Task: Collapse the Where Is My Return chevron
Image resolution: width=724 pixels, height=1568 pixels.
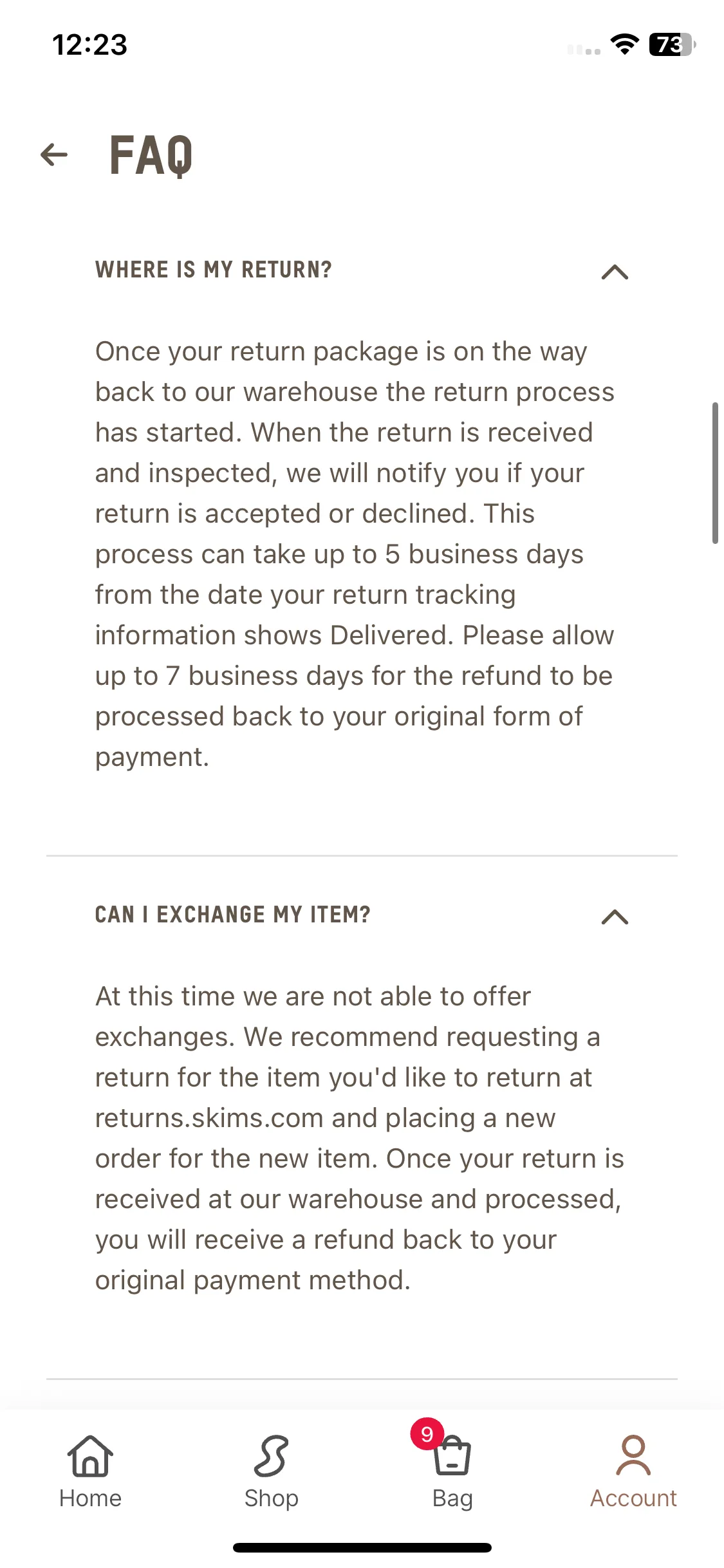Action: pos(615,272)
